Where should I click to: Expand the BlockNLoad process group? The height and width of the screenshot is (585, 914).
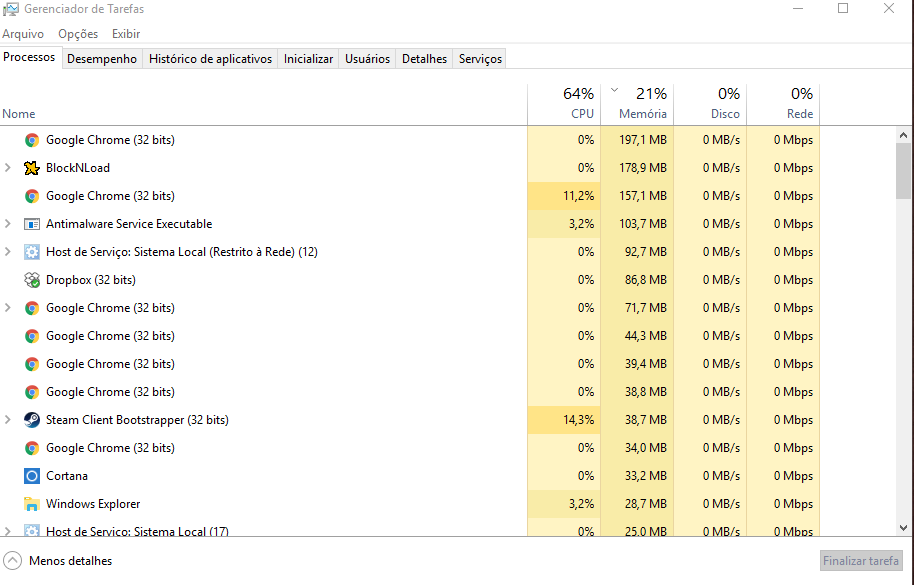(8, 168)
